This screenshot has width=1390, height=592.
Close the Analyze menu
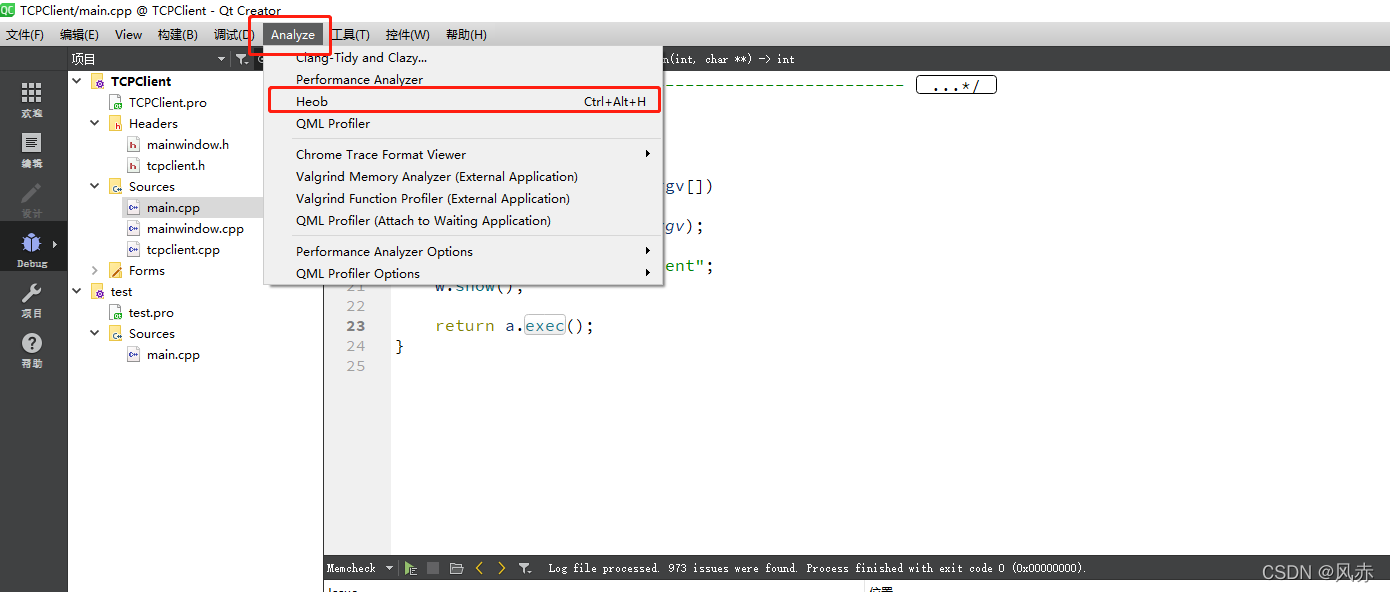pyautogui.click(x=293, y=35)
